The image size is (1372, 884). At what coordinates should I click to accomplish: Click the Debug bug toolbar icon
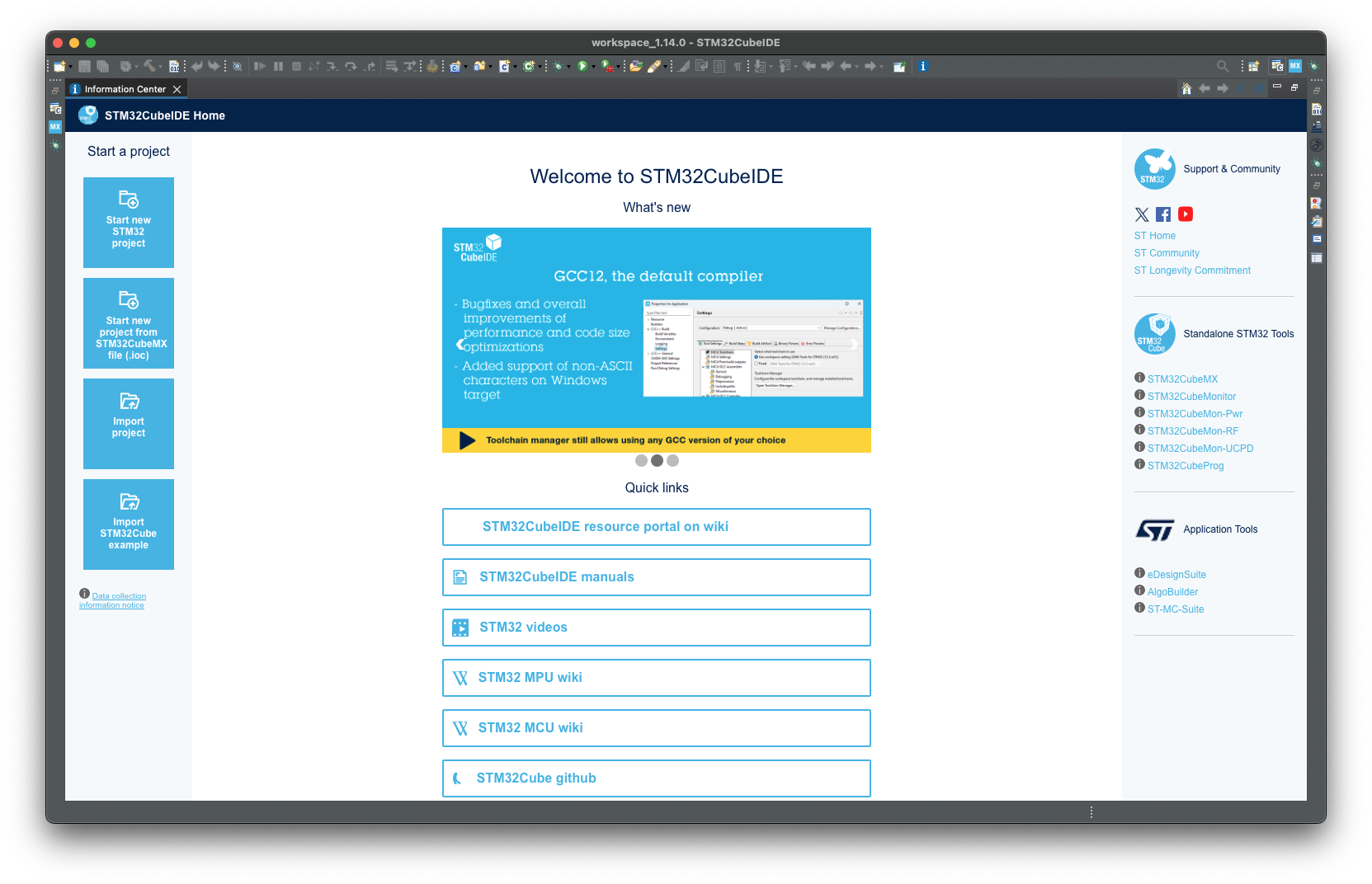coord(558,66)
